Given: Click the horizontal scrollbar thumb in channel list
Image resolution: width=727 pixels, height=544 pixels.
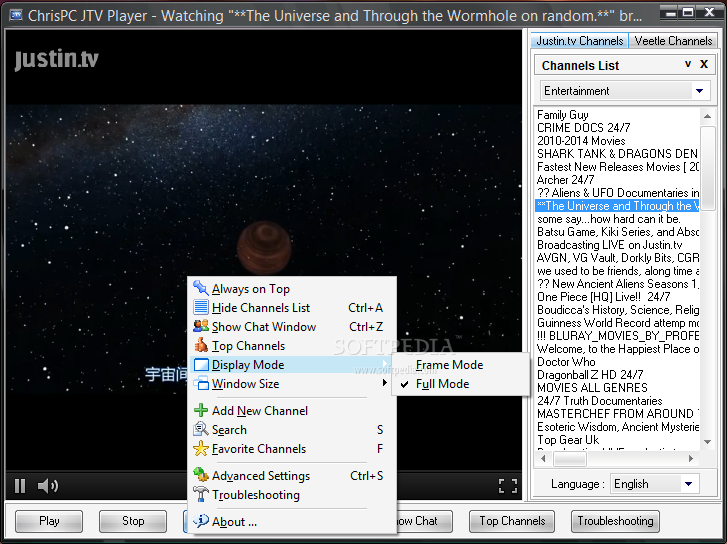Looking at the screenshot, I should click(x=570, y=458).
